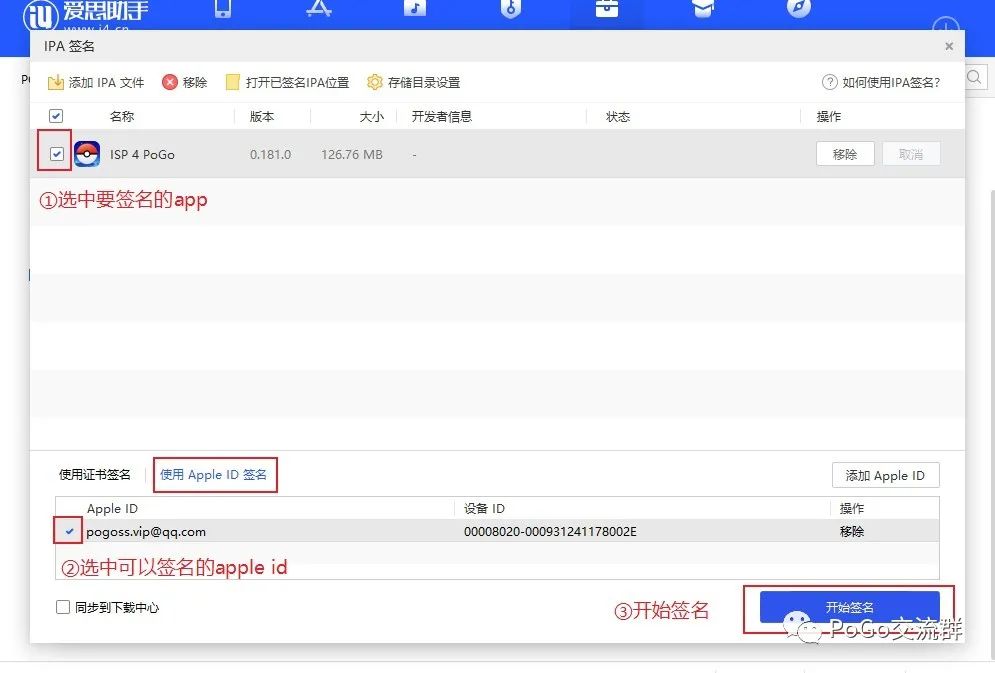Click the Status column header
995x673 pixels.
pyautogui.click(x=617, y=117)
